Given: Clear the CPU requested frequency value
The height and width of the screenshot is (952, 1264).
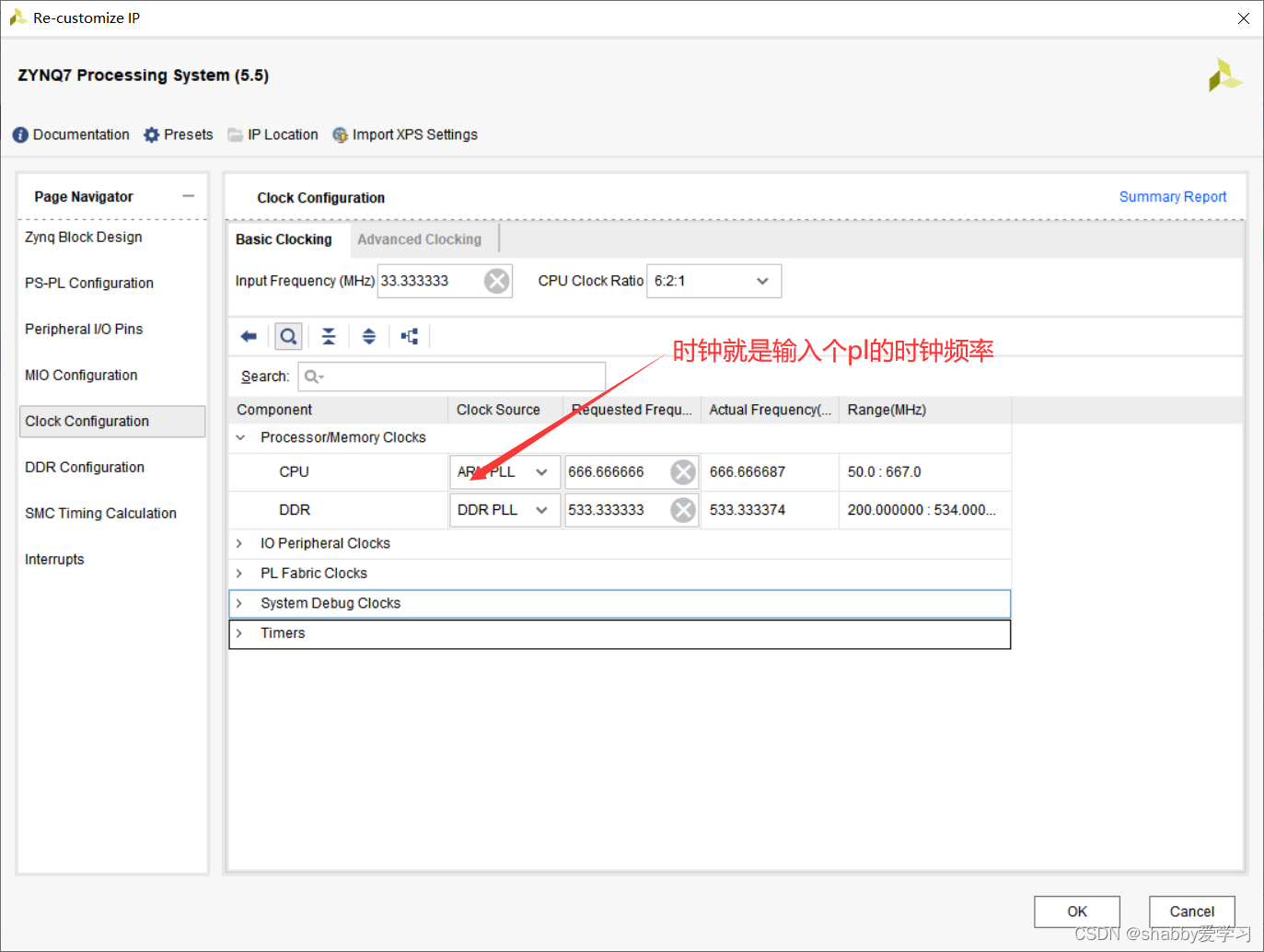Looking at the screenshot, I should 683,472.
